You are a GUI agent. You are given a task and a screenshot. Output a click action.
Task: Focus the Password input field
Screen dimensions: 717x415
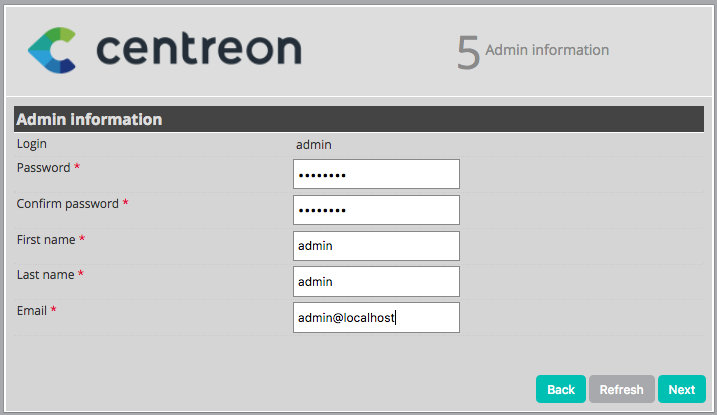[x=376, y=174]
